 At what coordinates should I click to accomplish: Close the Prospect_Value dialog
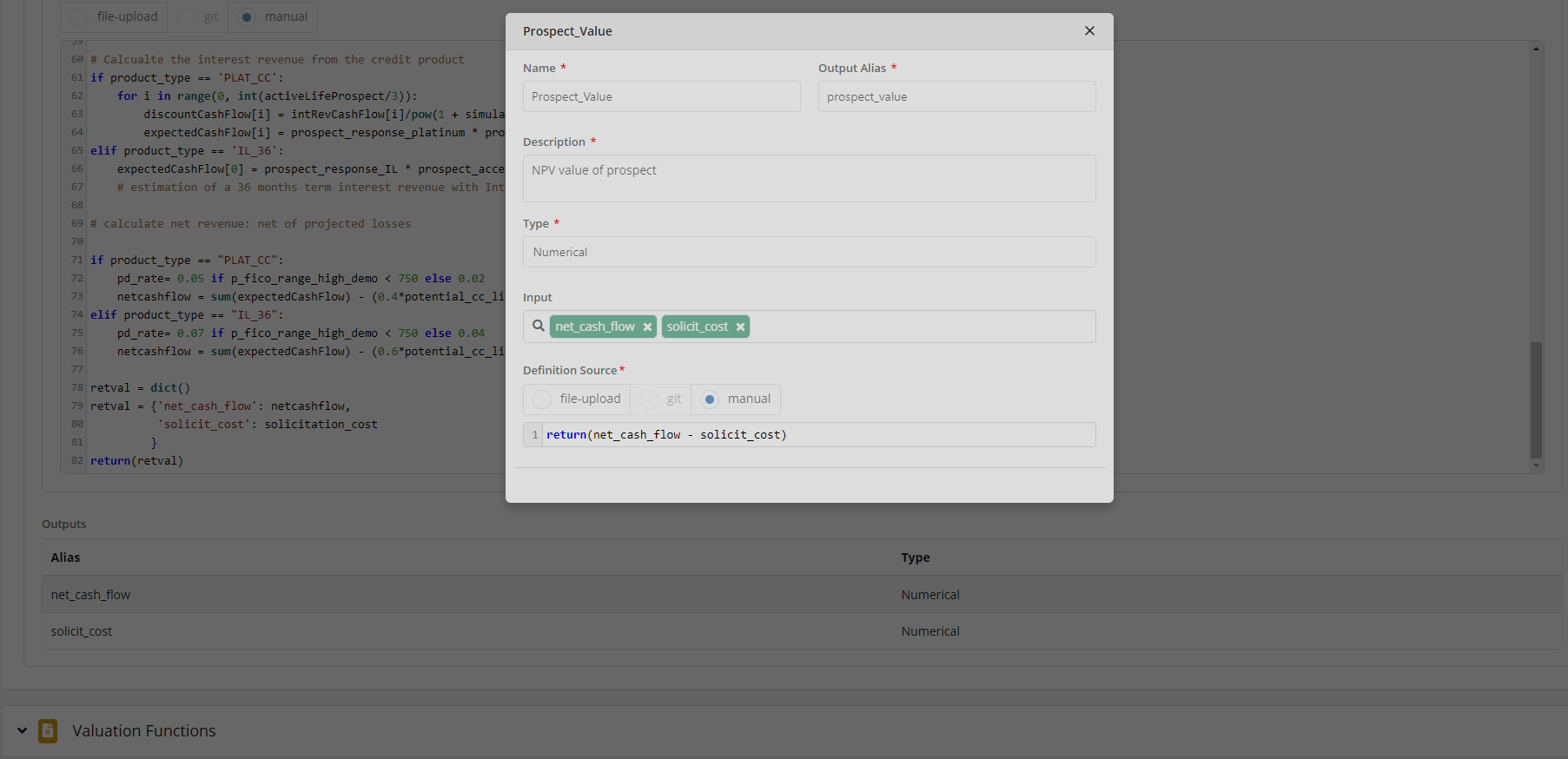[x=1089, y=31]
